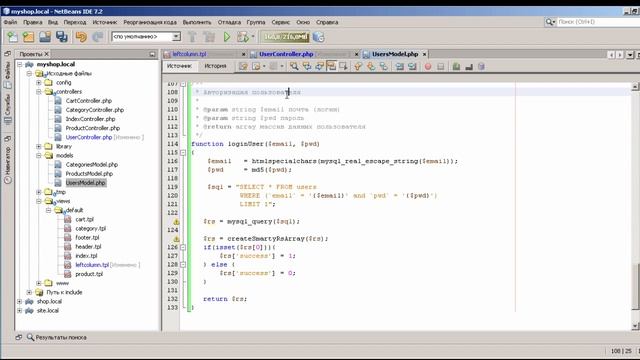Clean and build project with broom-hammer icon

point(209,37)
